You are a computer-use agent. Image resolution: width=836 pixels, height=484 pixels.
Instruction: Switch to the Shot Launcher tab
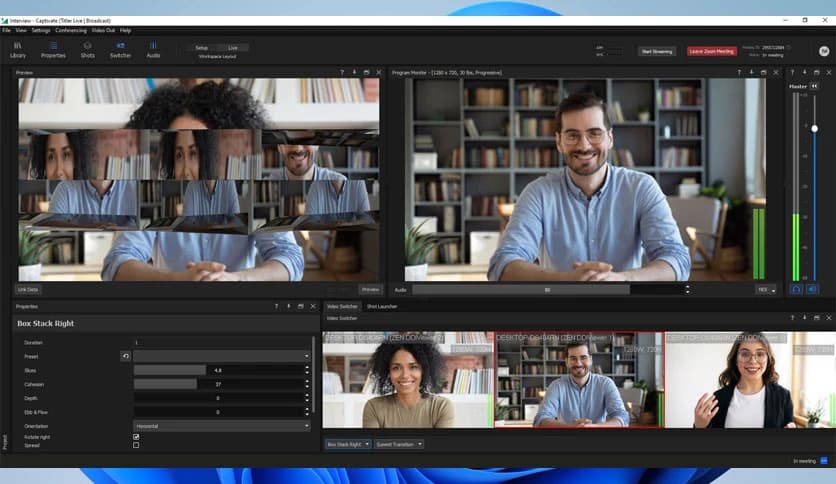(x=382, y=306)
